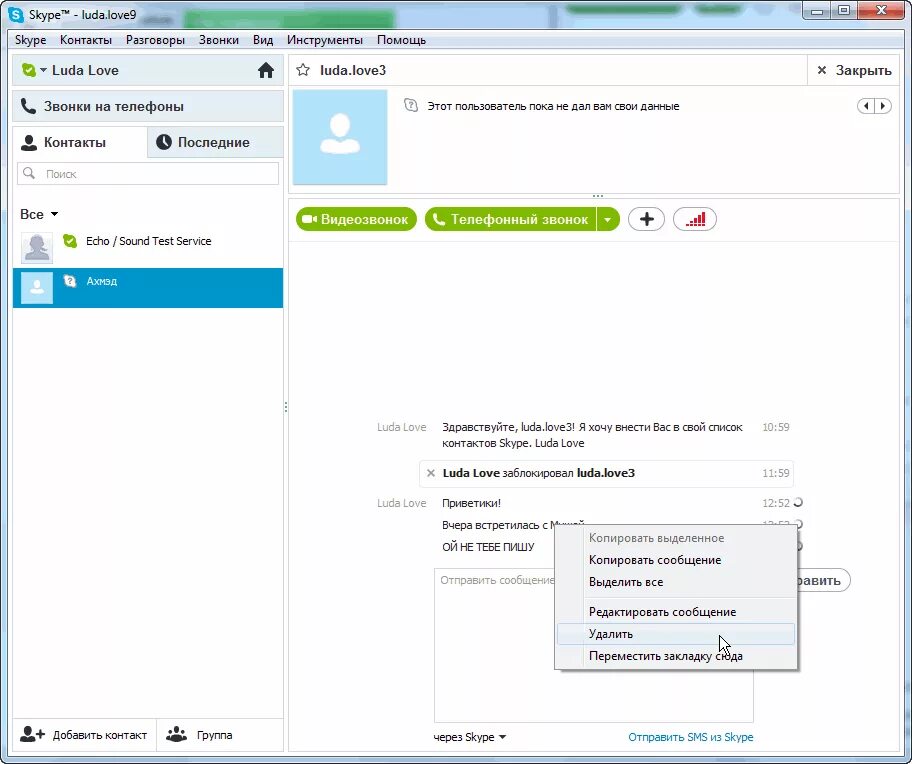The width and height of the screenshot is (912, 764).
Task: Switch to the Контакты tab
Action: click(80, 142)
